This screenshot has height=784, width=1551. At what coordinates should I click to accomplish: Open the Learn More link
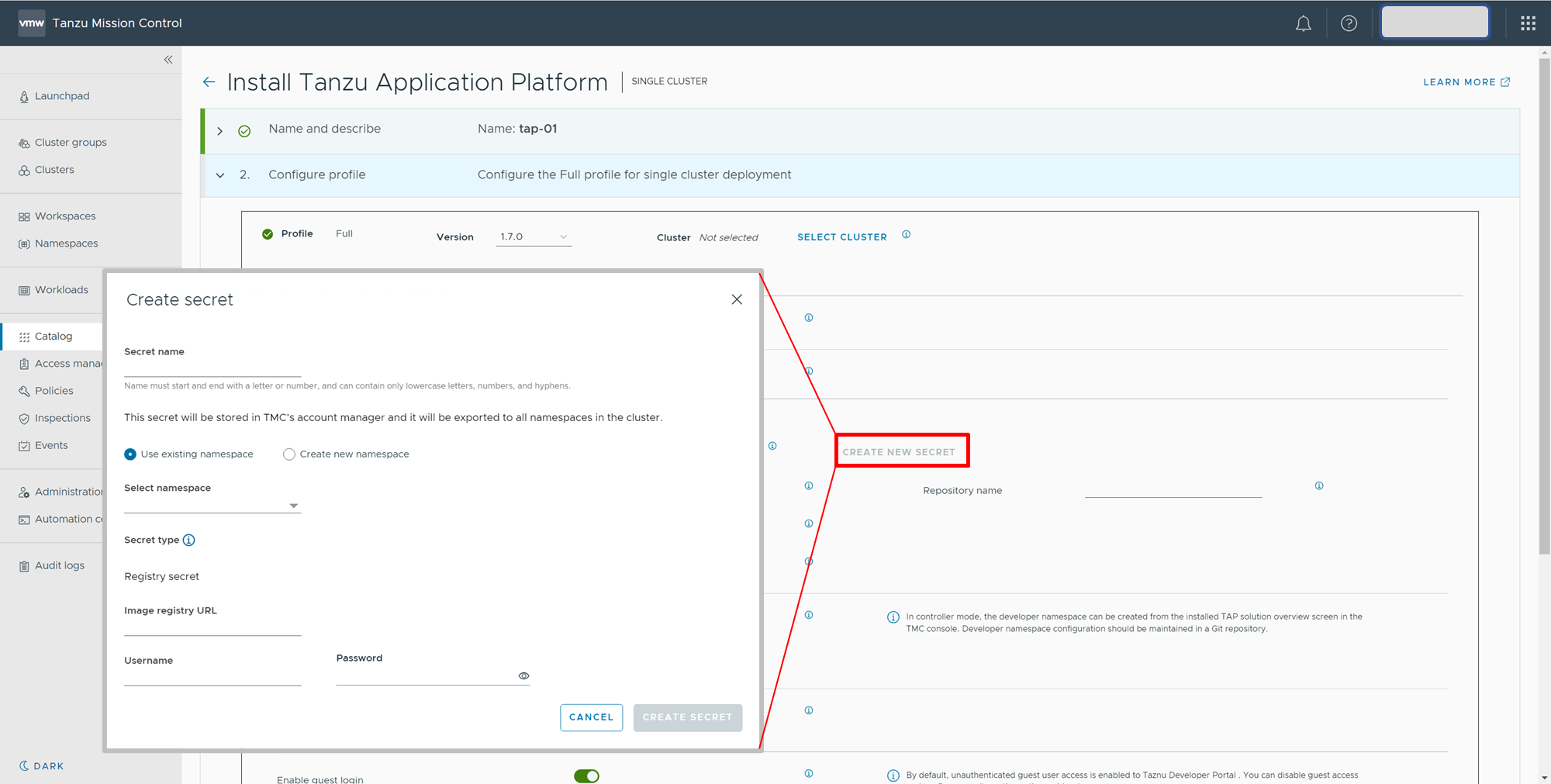point(1466,82)
